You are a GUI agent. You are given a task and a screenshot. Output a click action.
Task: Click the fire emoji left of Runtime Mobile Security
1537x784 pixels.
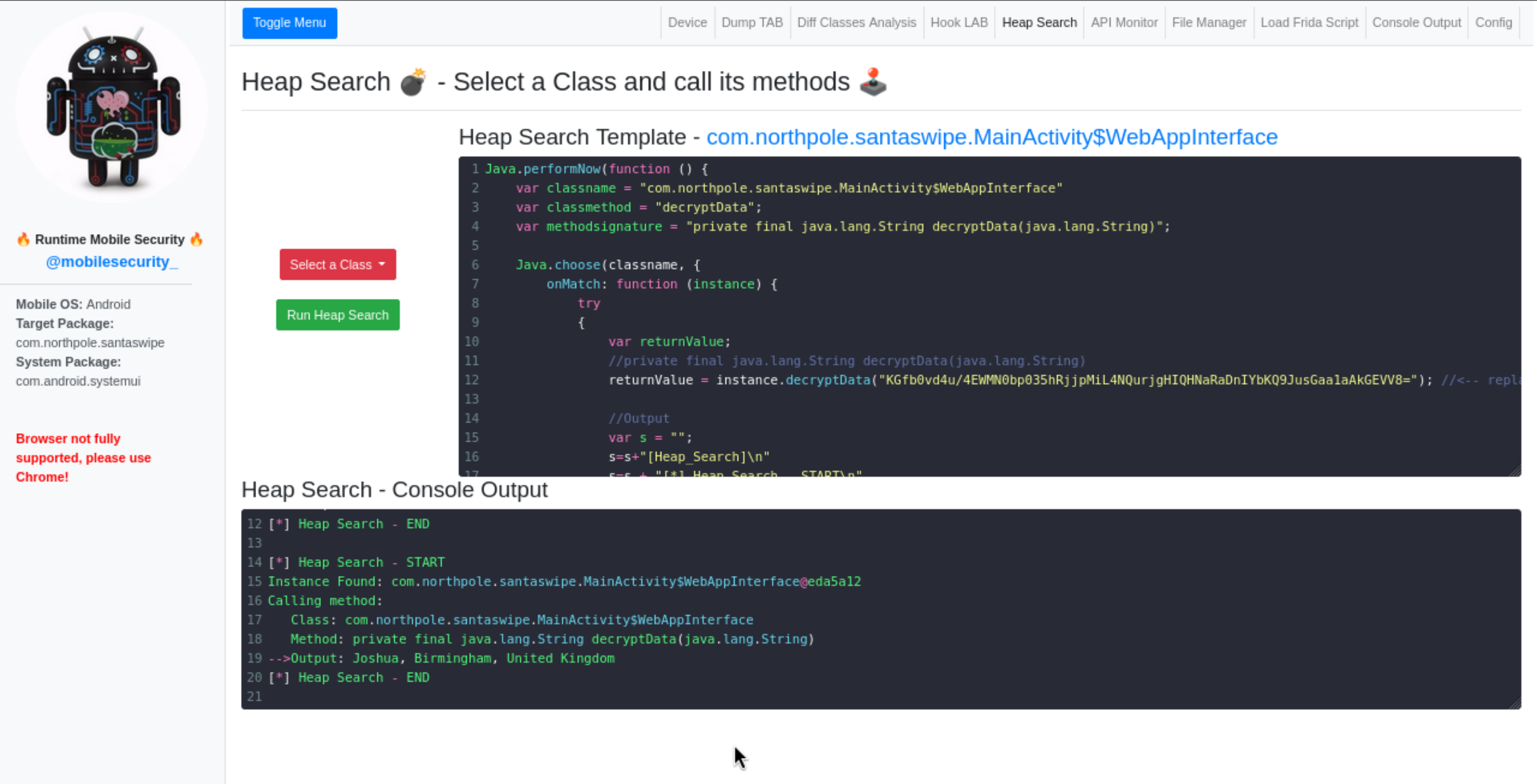(x=24, y=239)
